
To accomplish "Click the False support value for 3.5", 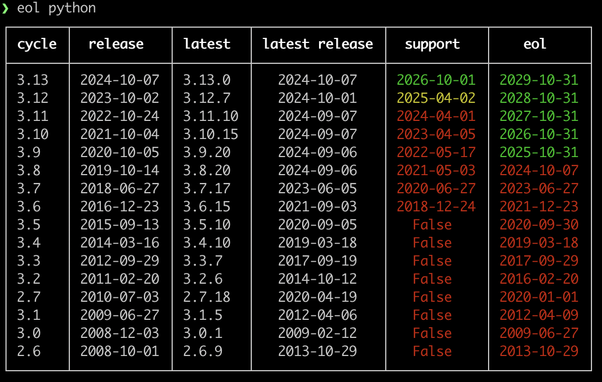I will click(x=432, y=225).
